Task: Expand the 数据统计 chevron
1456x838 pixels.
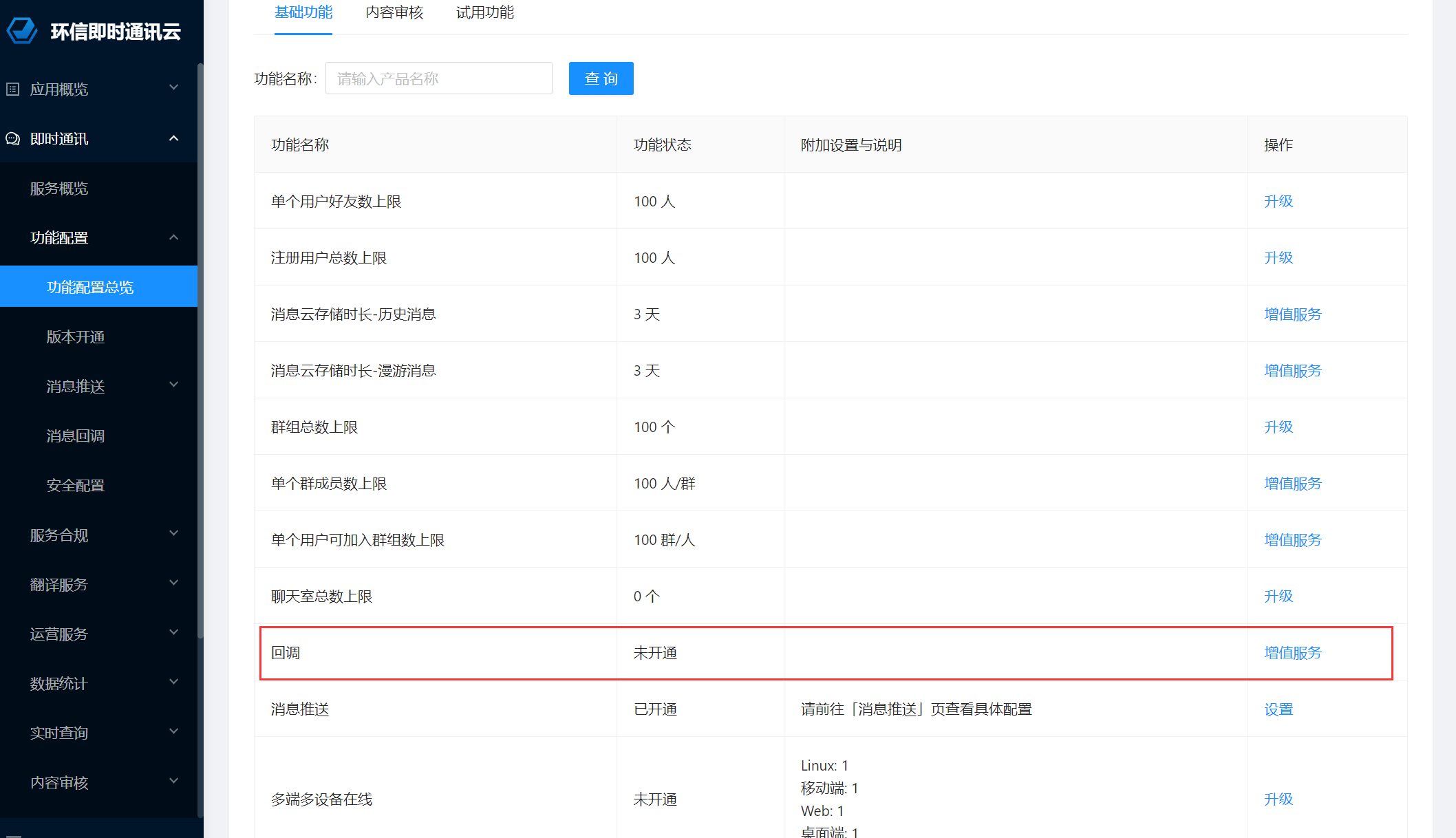Action: (173, 683)
